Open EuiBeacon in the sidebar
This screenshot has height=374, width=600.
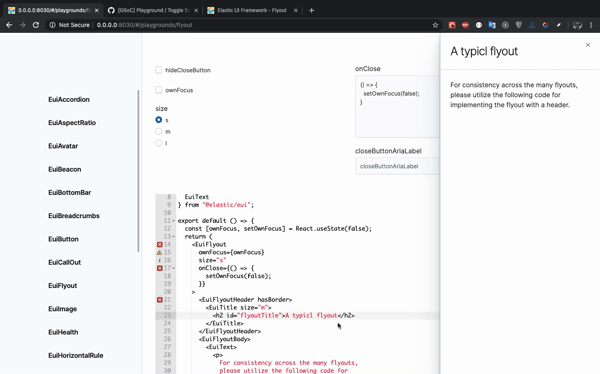point(65,169)
